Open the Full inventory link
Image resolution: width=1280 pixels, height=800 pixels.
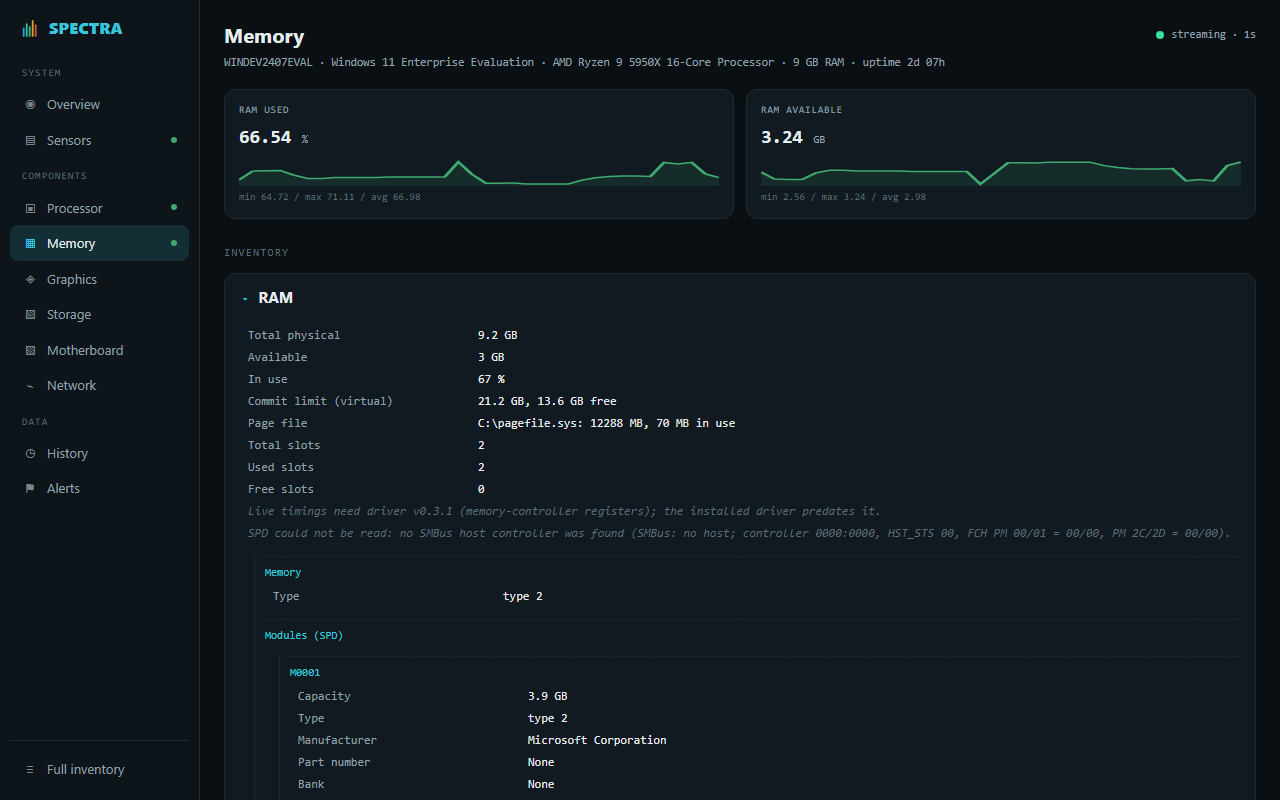pos(99,769)
